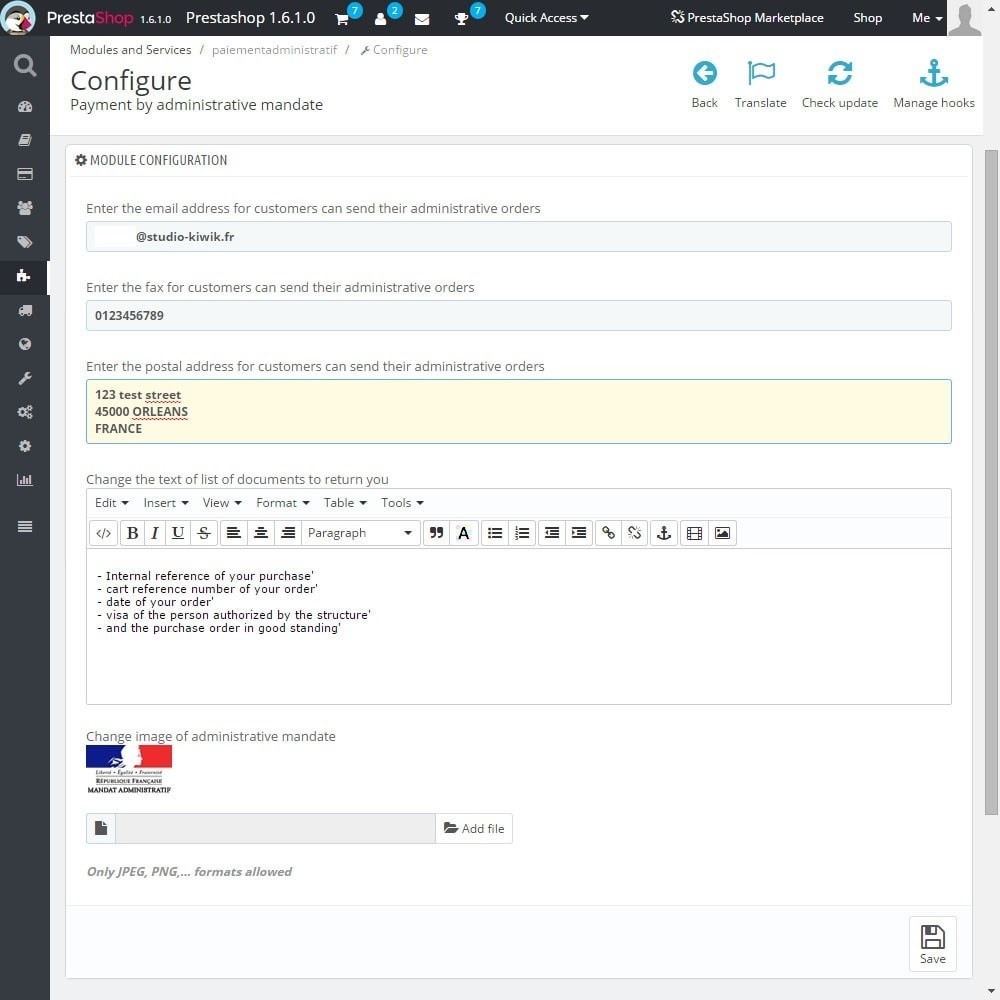Open the Catalog book icon in sidebar
Viewport: 1000px width, 1000px height.
click(x=25, y=140)
